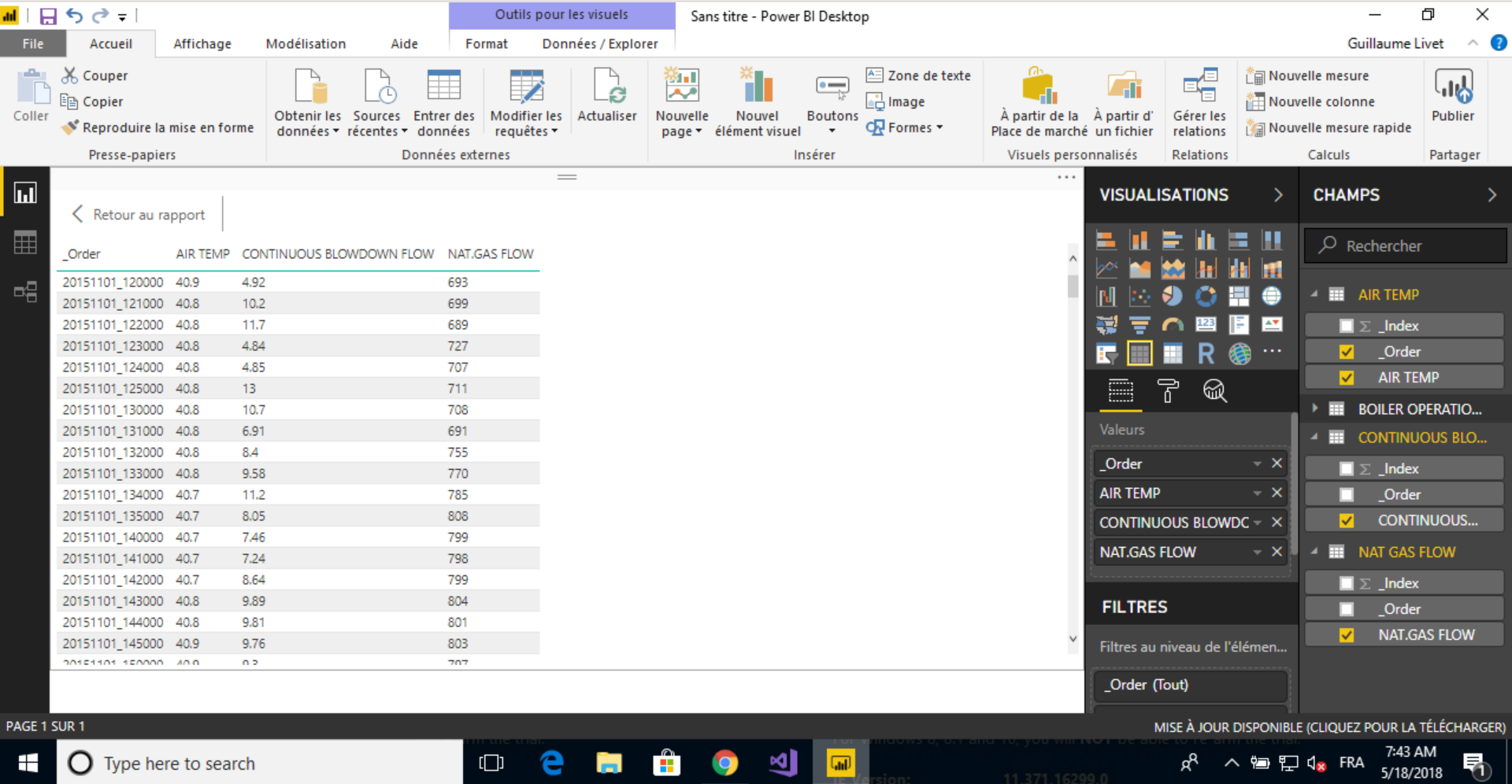The width and height of the screenshot is (1512, 784).
Task: Open the Format paint roller pane
Action: (1168, 390)
